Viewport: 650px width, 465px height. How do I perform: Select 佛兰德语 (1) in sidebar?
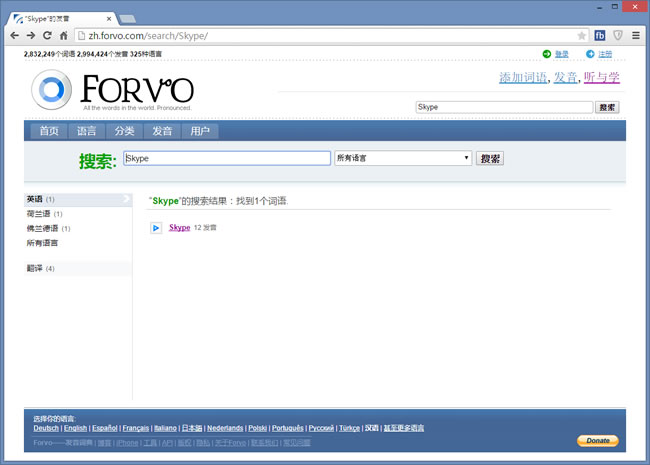pos(49,228)
